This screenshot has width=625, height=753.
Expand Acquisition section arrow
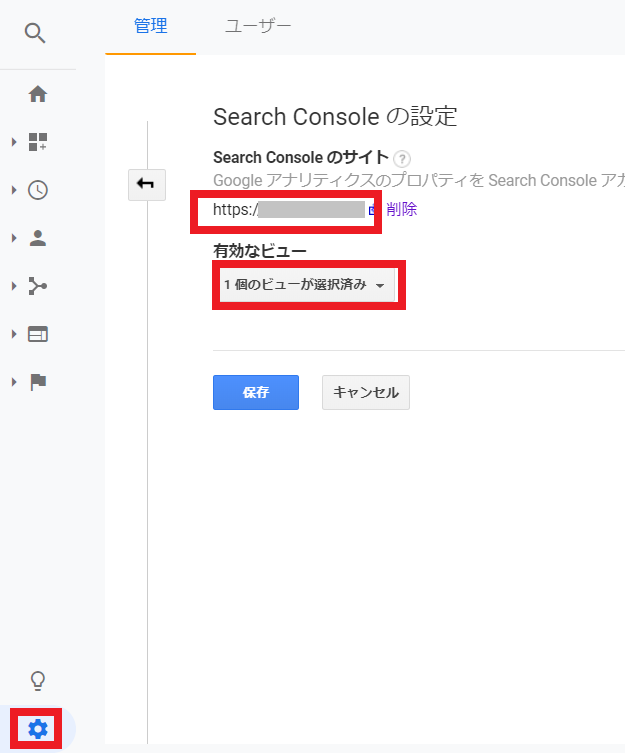(x=14, y=286)
